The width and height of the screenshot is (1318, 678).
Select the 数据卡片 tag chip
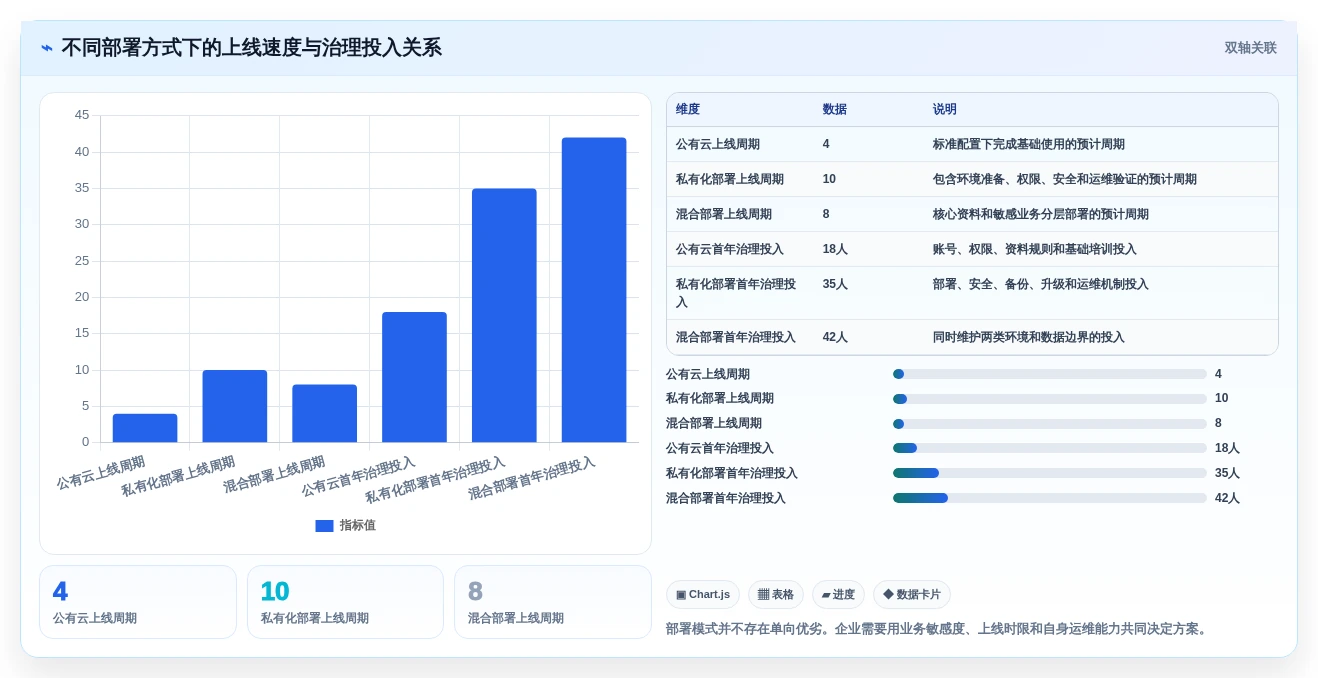(x=912, y=595)
